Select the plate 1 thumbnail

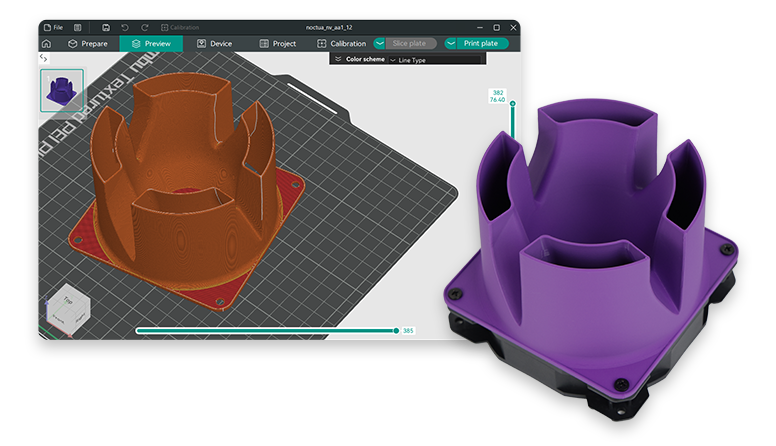coord(62,91)
